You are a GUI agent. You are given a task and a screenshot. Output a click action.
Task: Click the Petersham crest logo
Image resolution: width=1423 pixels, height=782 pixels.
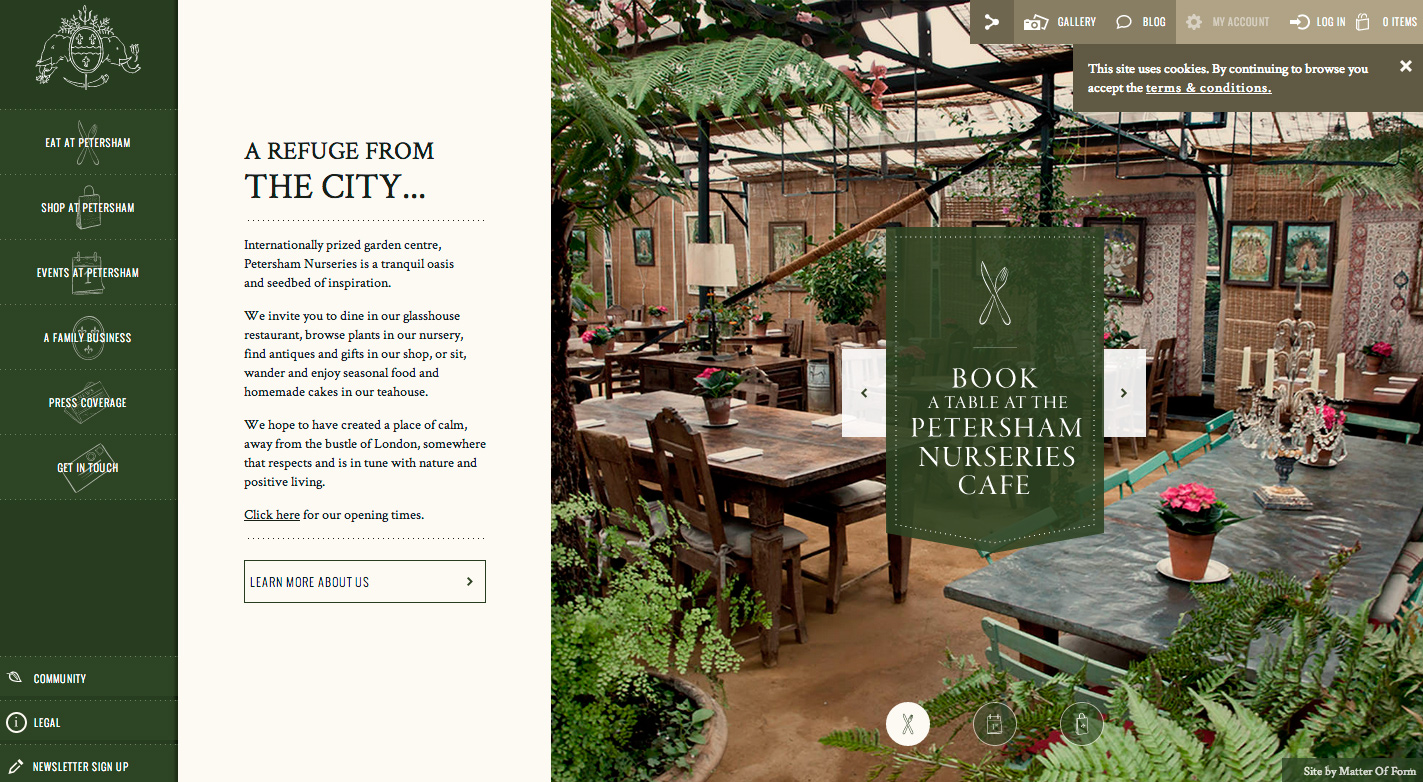(88, 47)
